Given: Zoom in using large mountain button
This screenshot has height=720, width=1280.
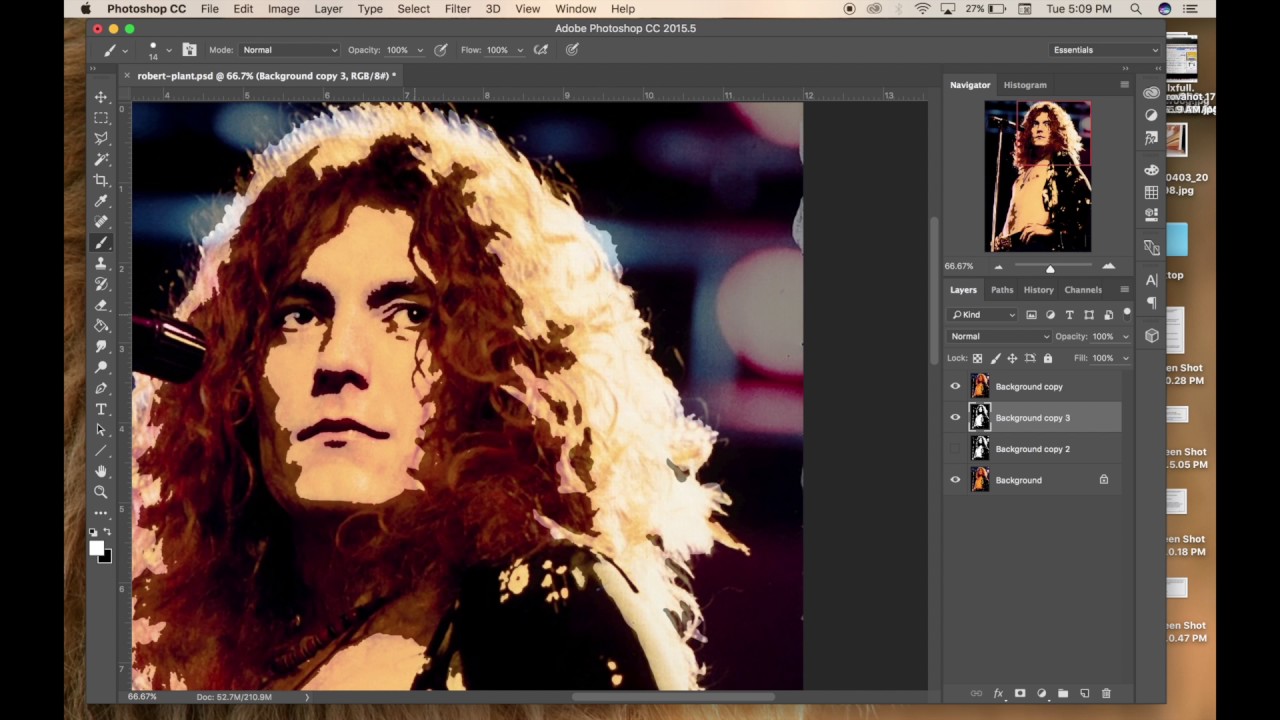Looking at the screenshot, I should point(1108,267).
